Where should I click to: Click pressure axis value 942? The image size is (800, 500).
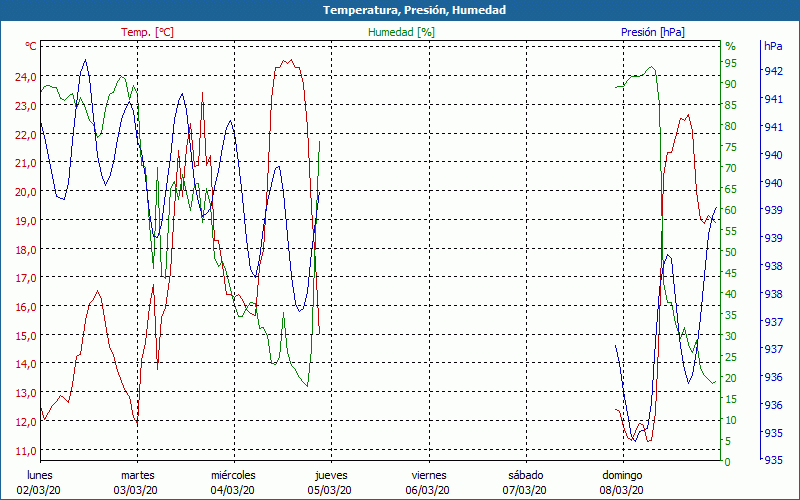[x=773, y=71]
